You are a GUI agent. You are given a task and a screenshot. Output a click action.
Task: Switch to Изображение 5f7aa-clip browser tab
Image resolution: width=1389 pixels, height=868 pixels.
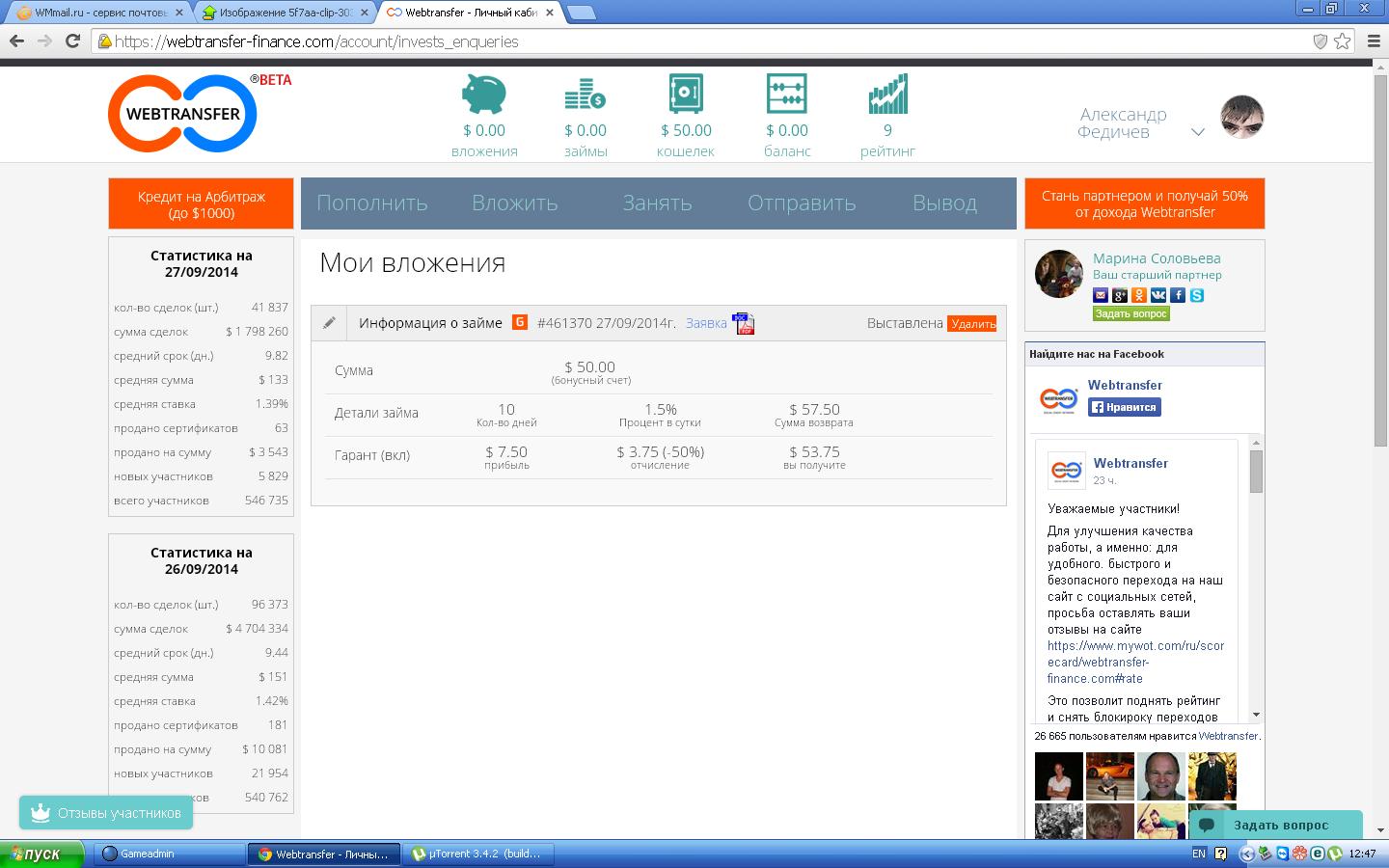point(286,13)
